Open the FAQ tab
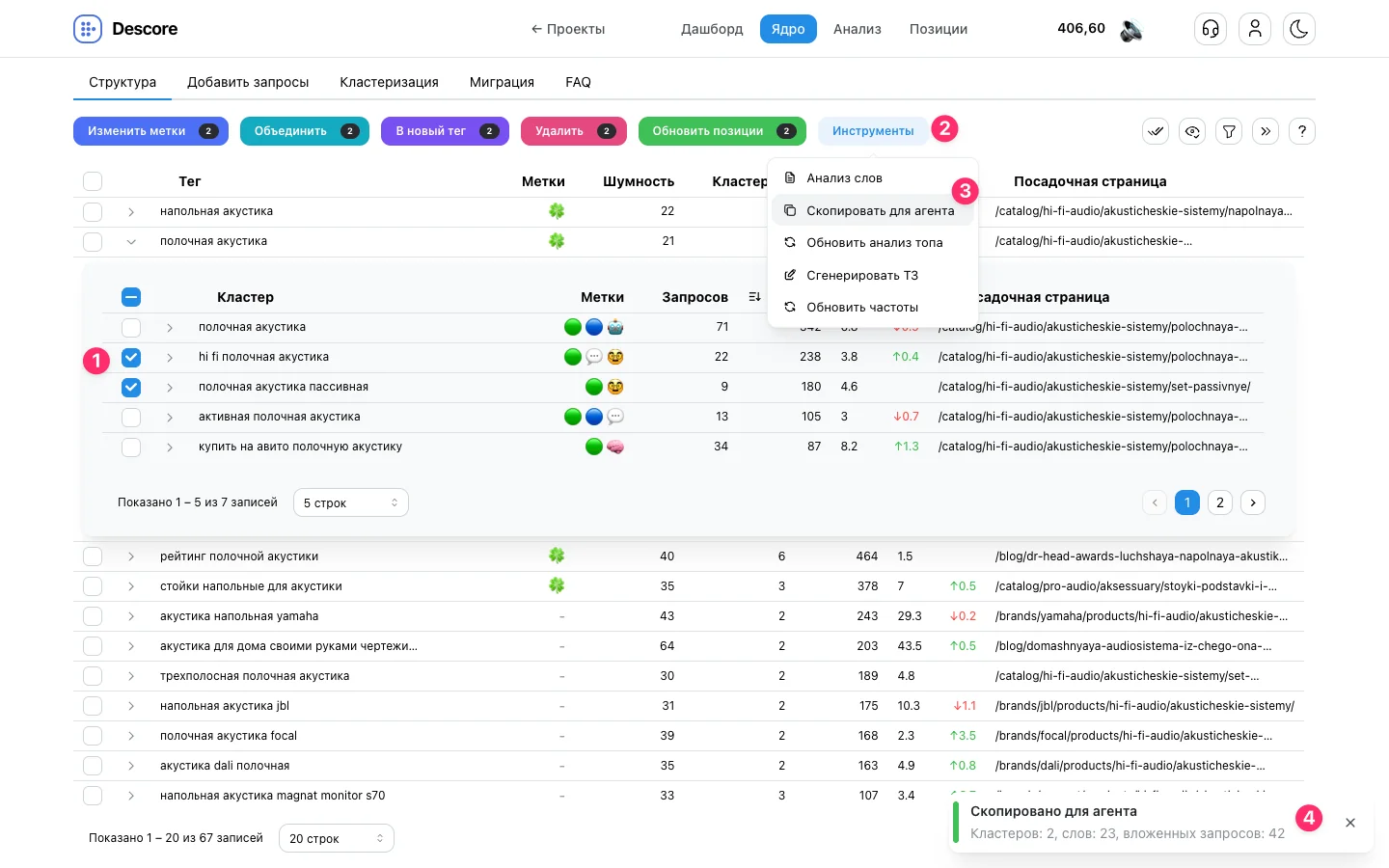This screenshot has height=868, width=1389. tap(578, 82)
